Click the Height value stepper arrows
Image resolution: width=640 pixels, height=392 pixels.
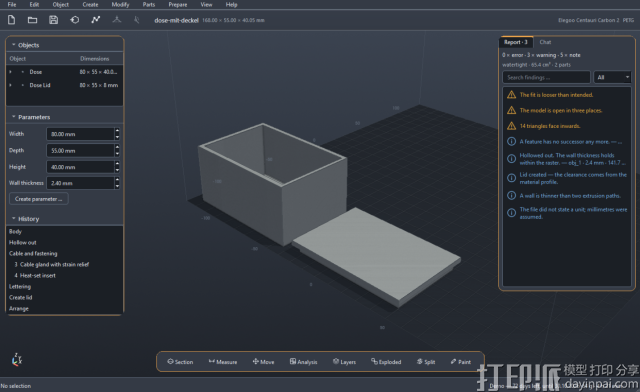[x=117, y=167]
